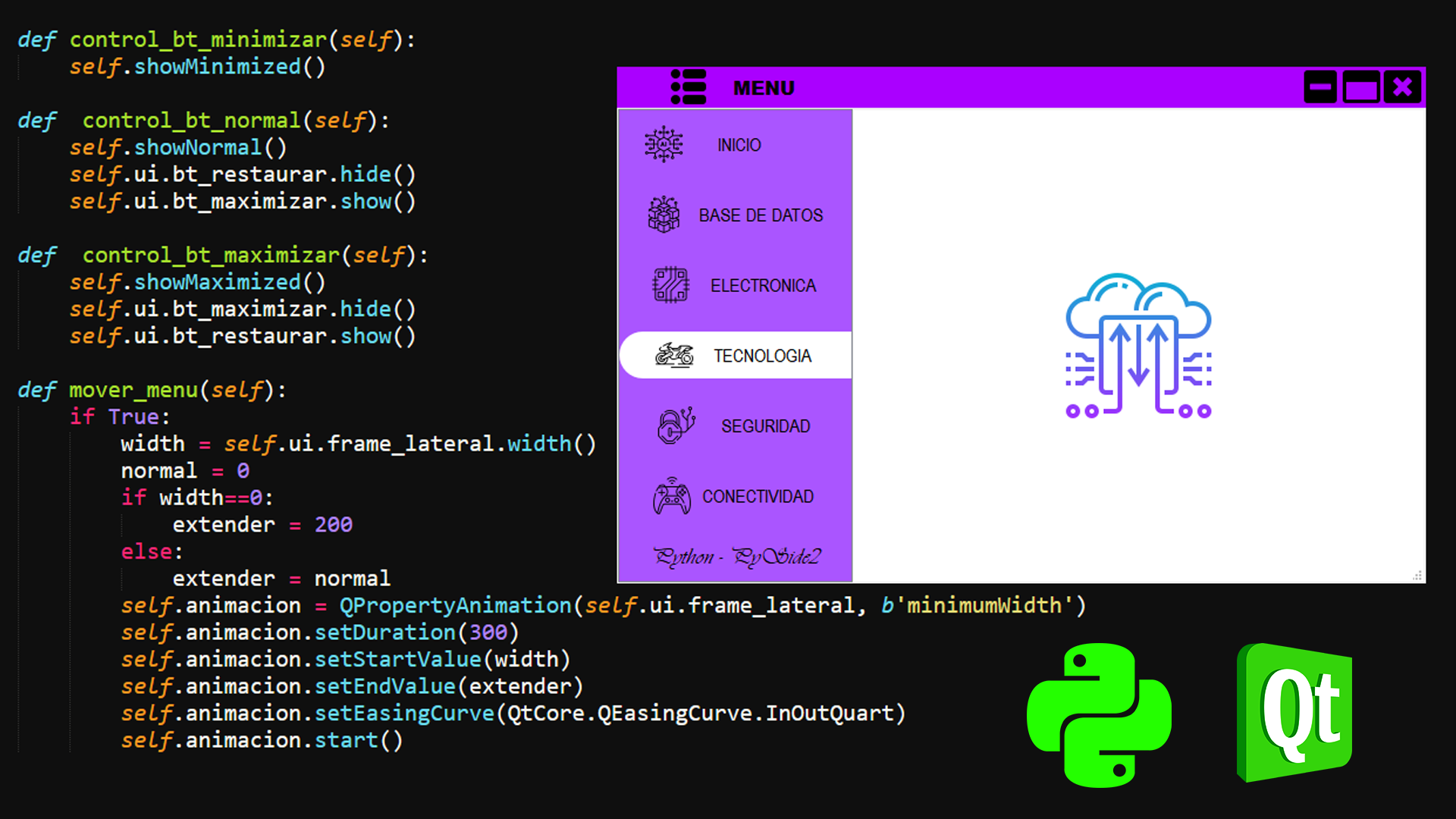Viewport: 1456px width, 819px height.
Task: Open the INICIO menu entry
Action: coord(739,145)
